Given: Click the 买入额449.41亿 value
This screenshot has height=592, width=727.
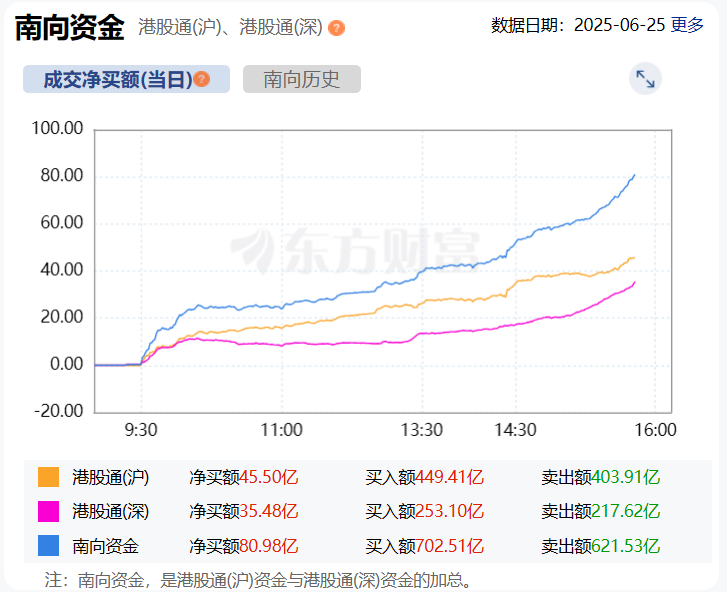Looking at the screenshot, I should 425,477.
